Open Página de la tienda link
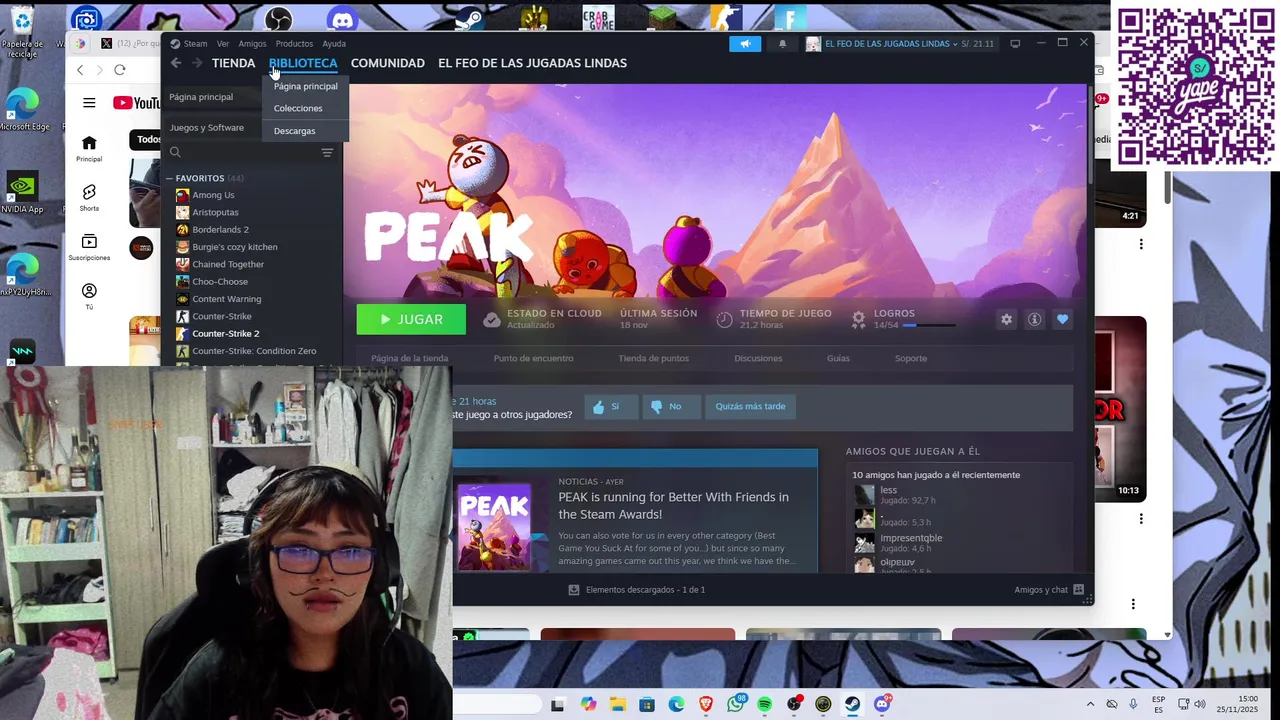Screen dimensions: 1280x720 pos(409,358)
